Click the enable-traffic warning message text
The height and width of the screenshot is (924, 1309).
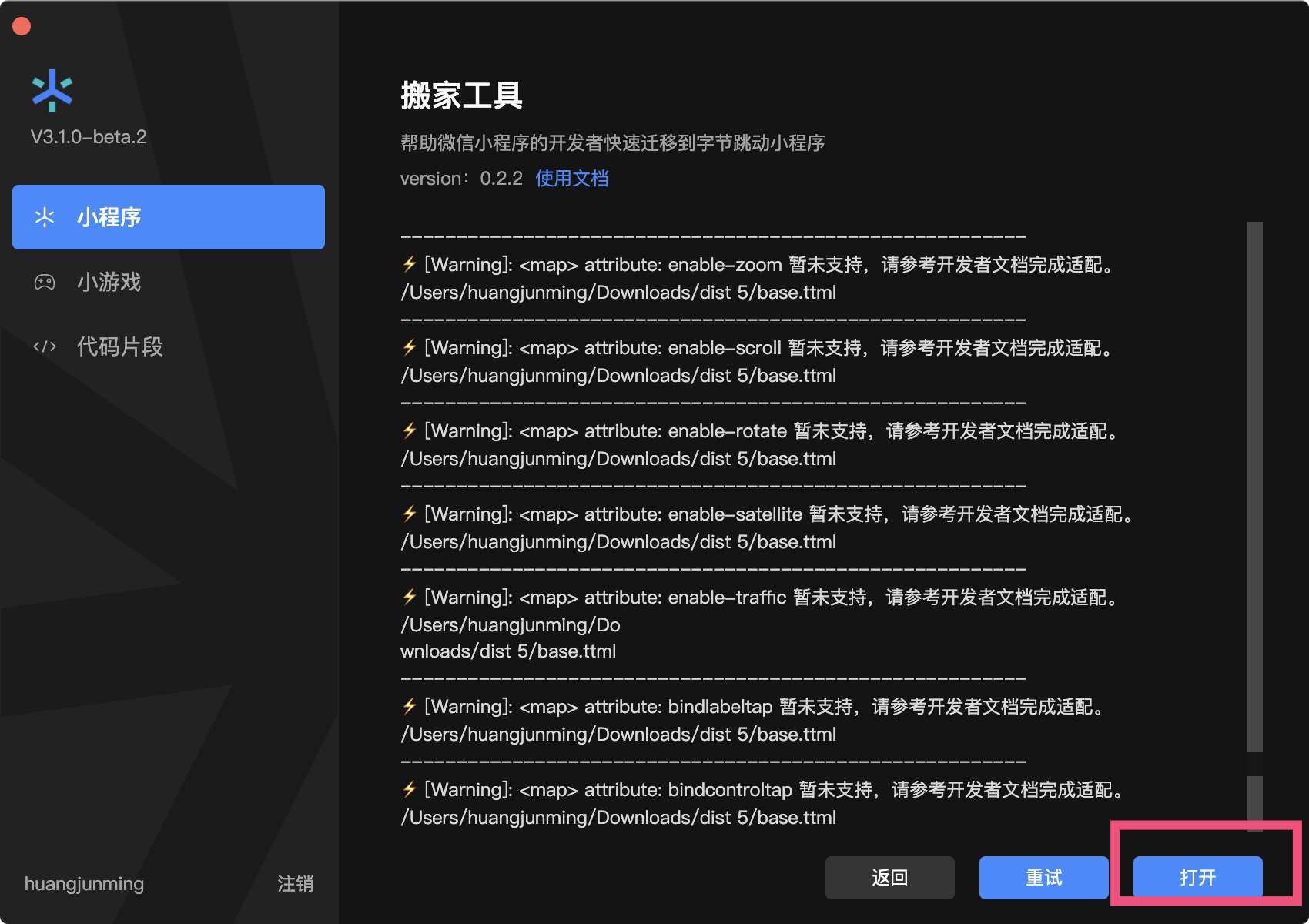[772, 598]
